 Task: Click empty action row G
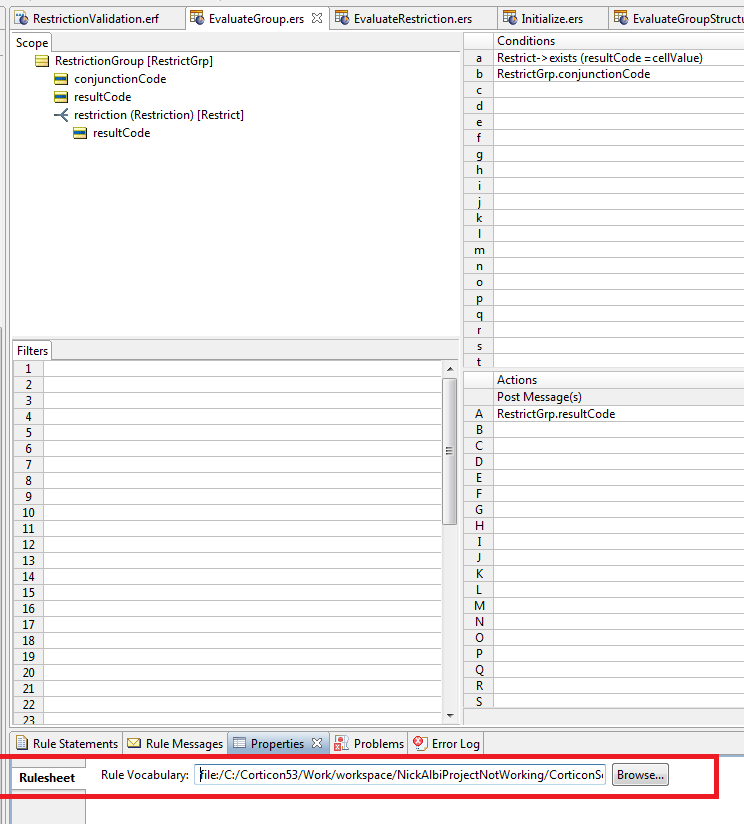point(619,510)
